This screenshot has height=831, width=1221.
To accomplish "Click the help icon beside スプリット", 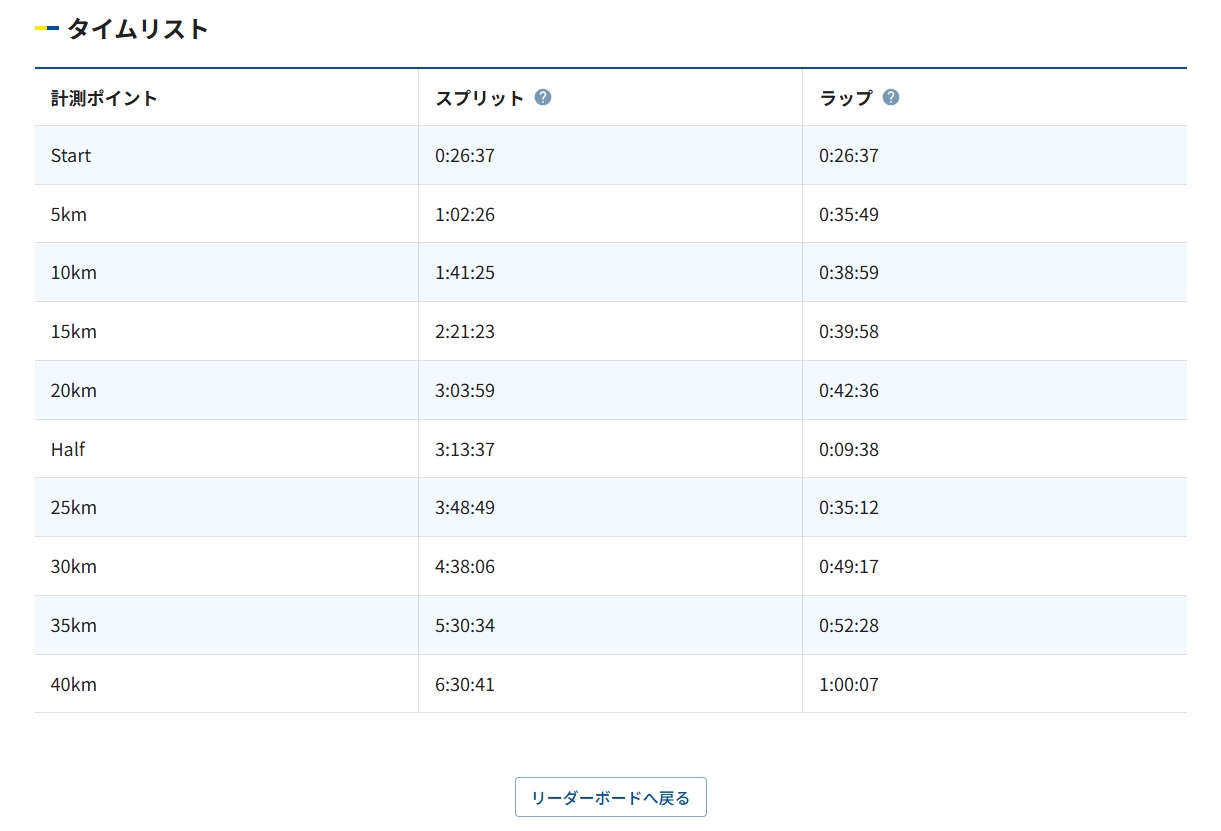I will [x=543, y=97].
